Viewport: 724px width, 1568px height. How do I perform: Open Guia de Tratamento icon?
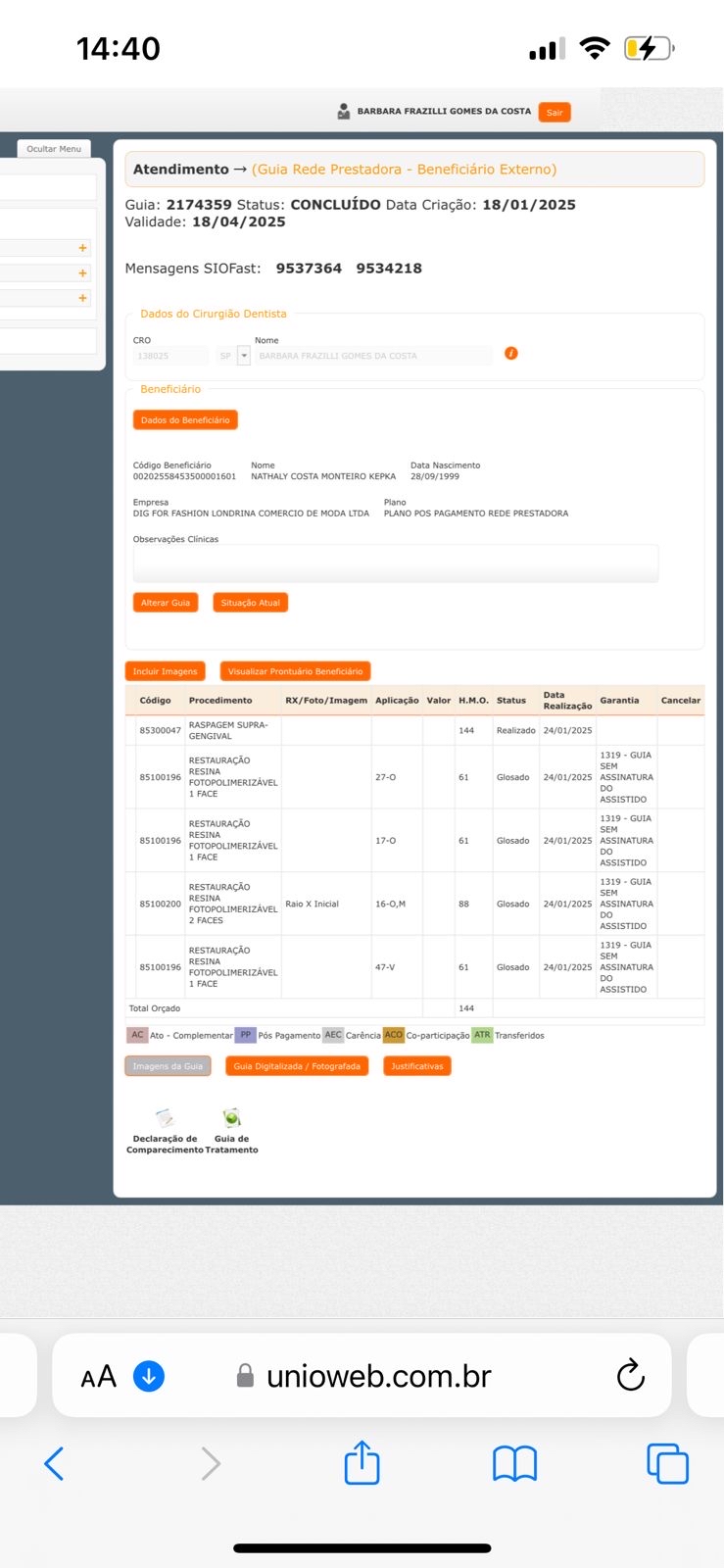(231, 1118)
